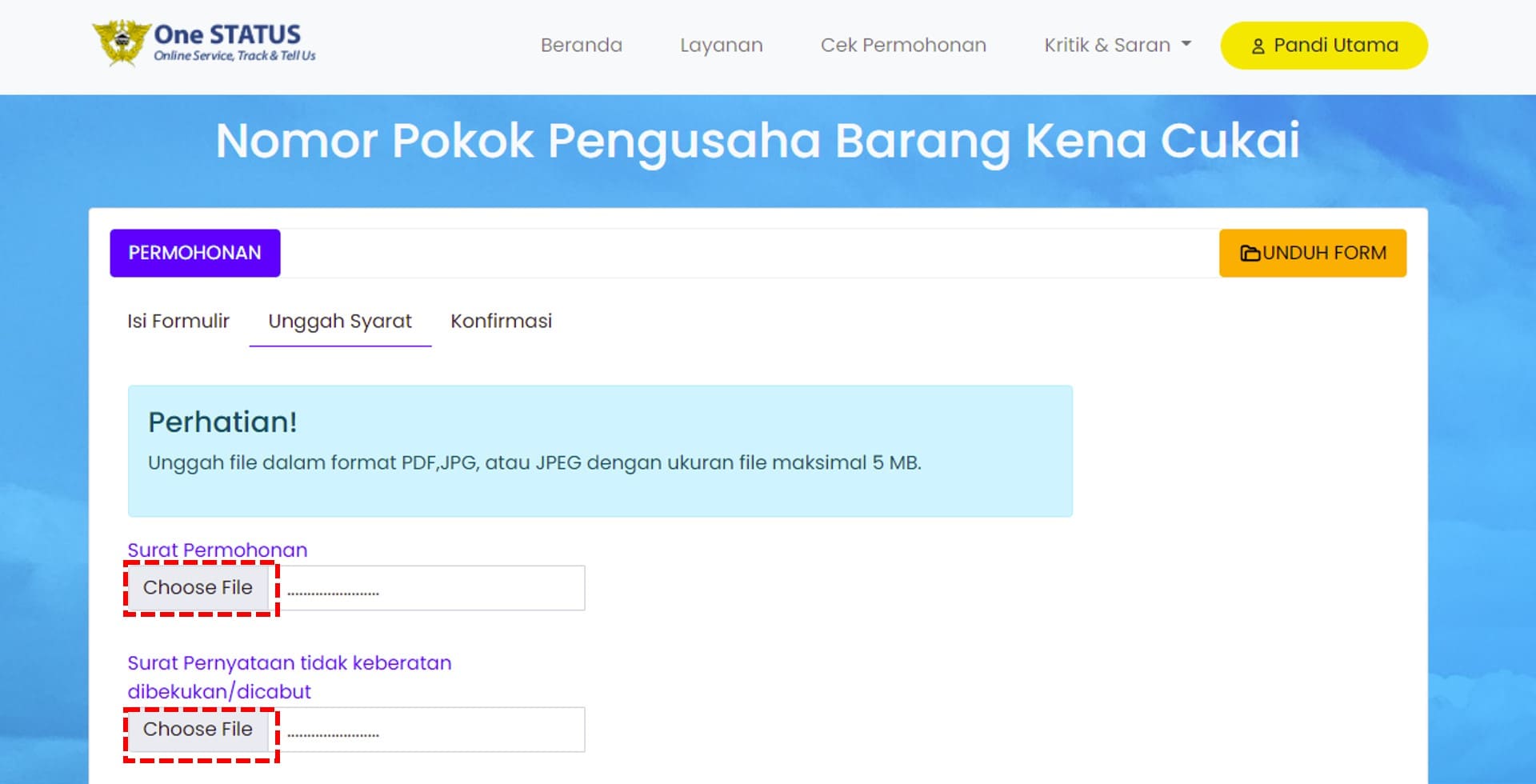This screenshot has height=784, width=1536.
Task: Switch to the Isi Formulir tab
Action: (x=178, y=321)
